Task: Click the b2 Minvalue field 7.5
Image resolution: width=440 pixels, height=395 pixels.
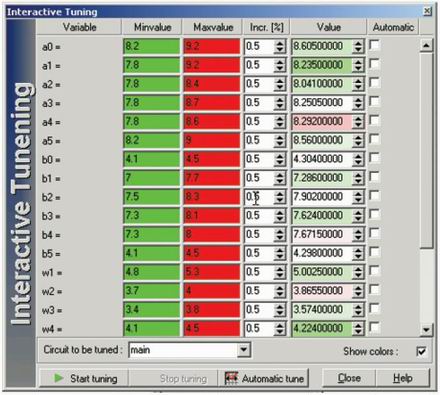Action: pyautogui.click(x=151, y=197)
